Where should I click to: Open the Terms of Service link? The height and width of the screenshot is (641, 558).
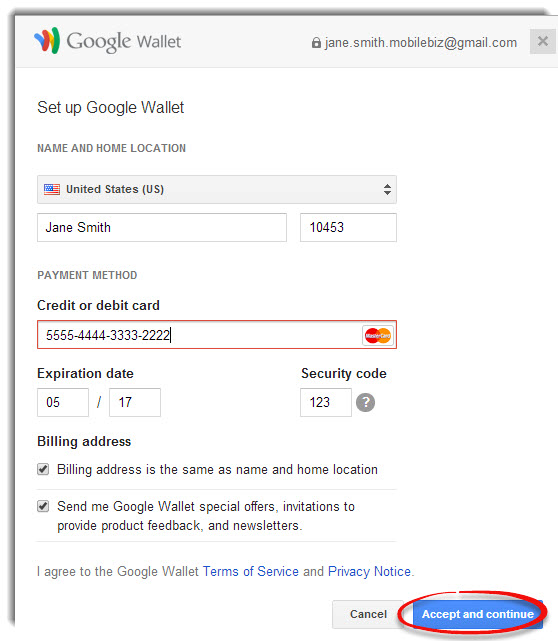tap(251, 571)
